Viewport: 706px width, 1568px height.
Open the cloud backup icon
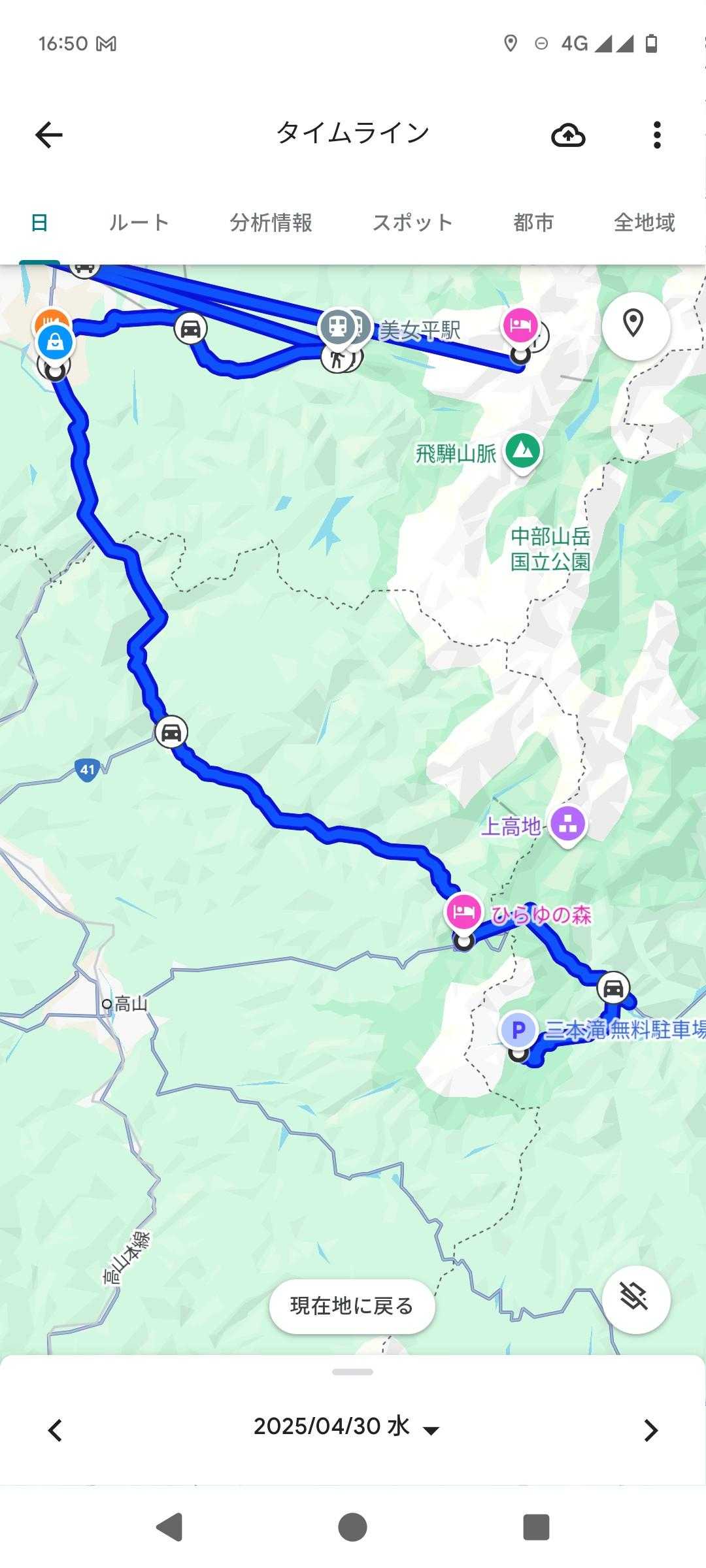568,135
